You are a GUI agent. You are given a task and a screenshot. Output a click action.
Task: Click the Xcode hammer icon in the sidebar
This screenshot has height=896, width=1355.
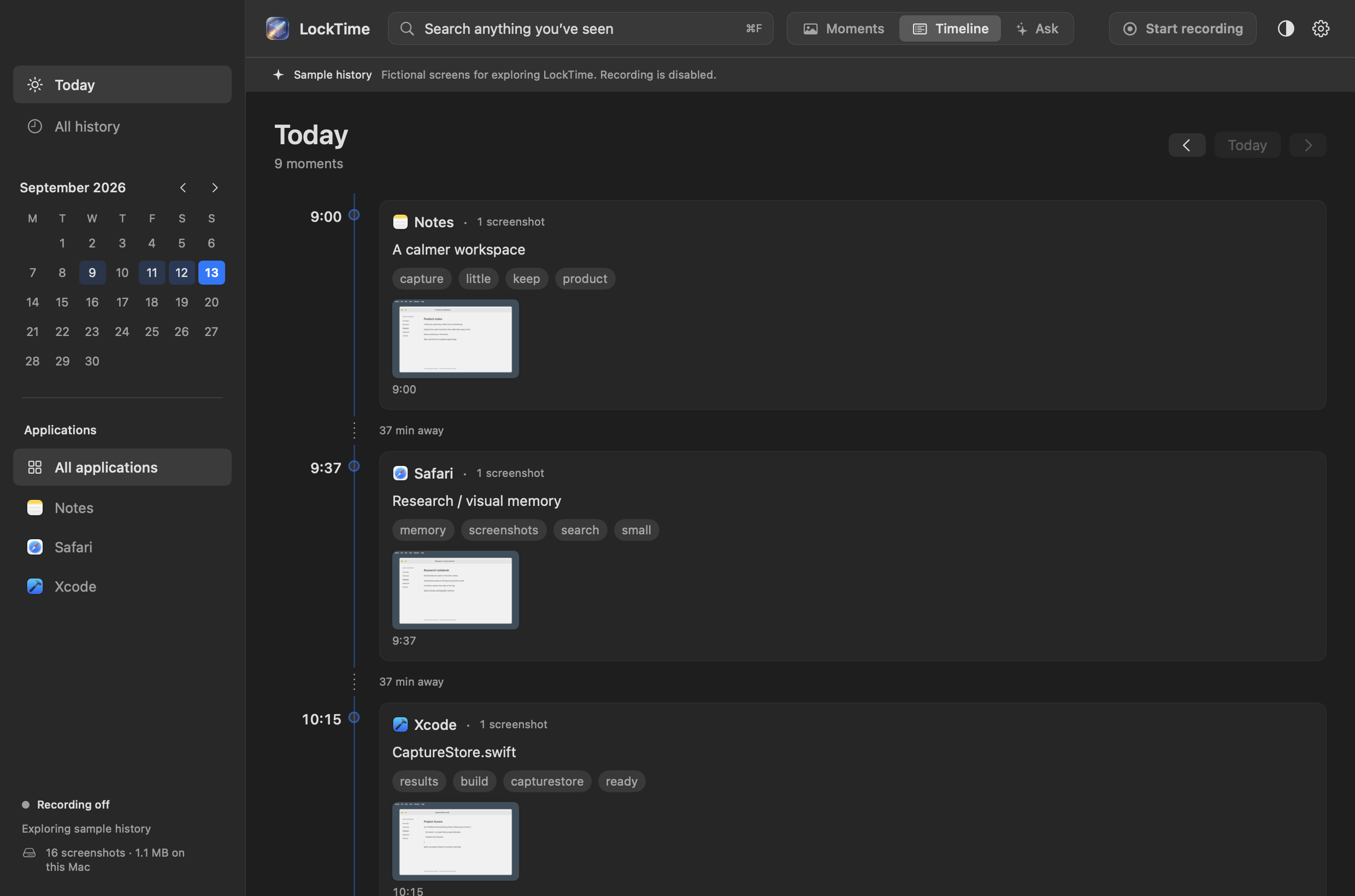[35, 586]
